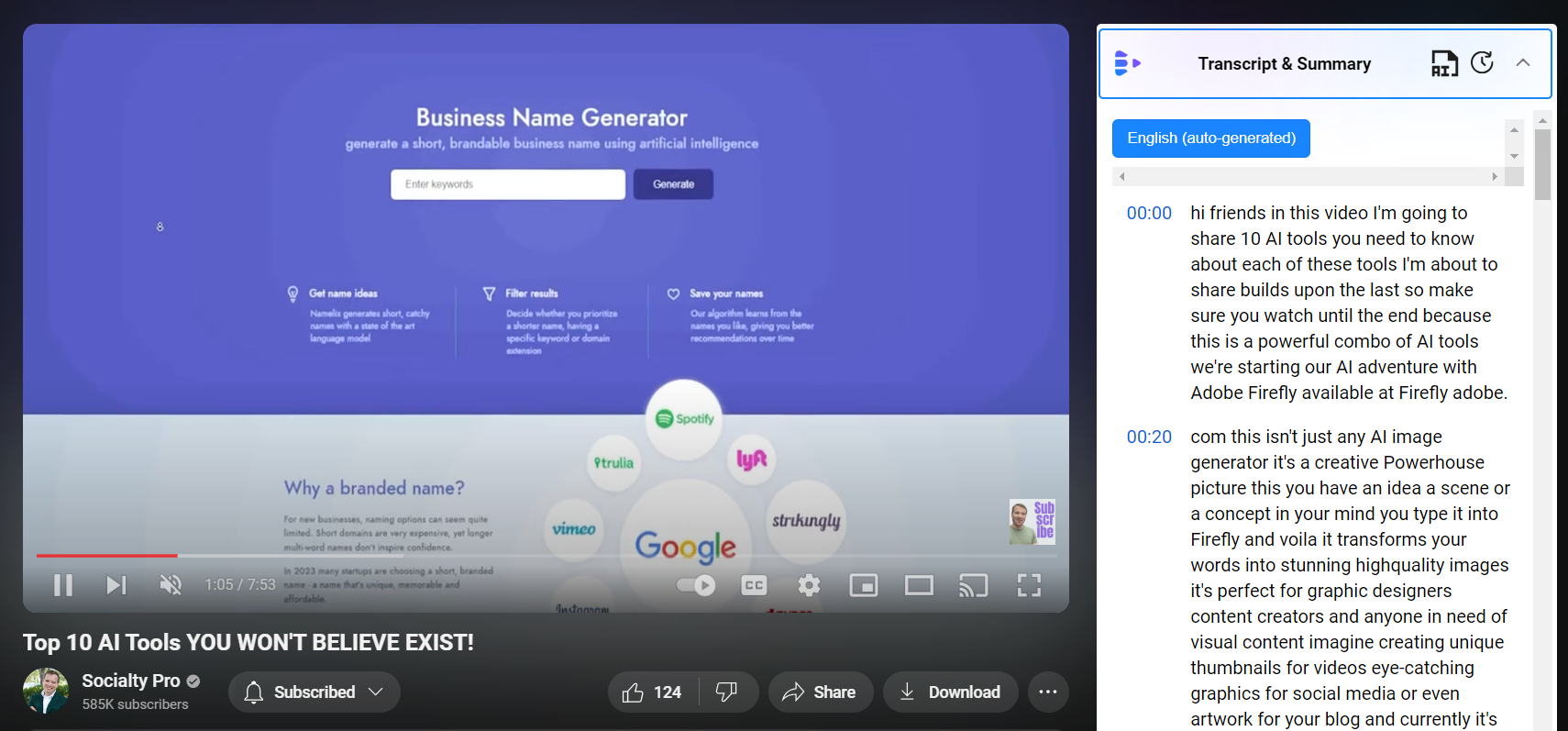Image resolution: width=1568 pixels, height=731 pixels.
Task: Enter fullscreen mode
Action: [1029, 585]
